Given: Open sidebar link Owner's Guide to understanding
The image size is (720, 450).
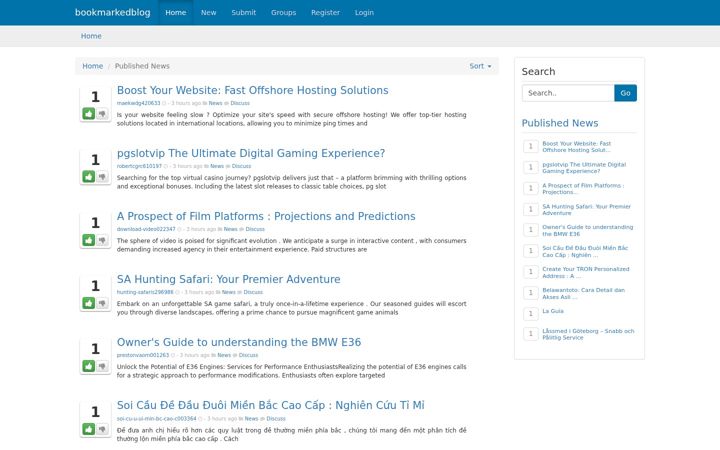Looking at the screenshot, I should tap(587, 231).
